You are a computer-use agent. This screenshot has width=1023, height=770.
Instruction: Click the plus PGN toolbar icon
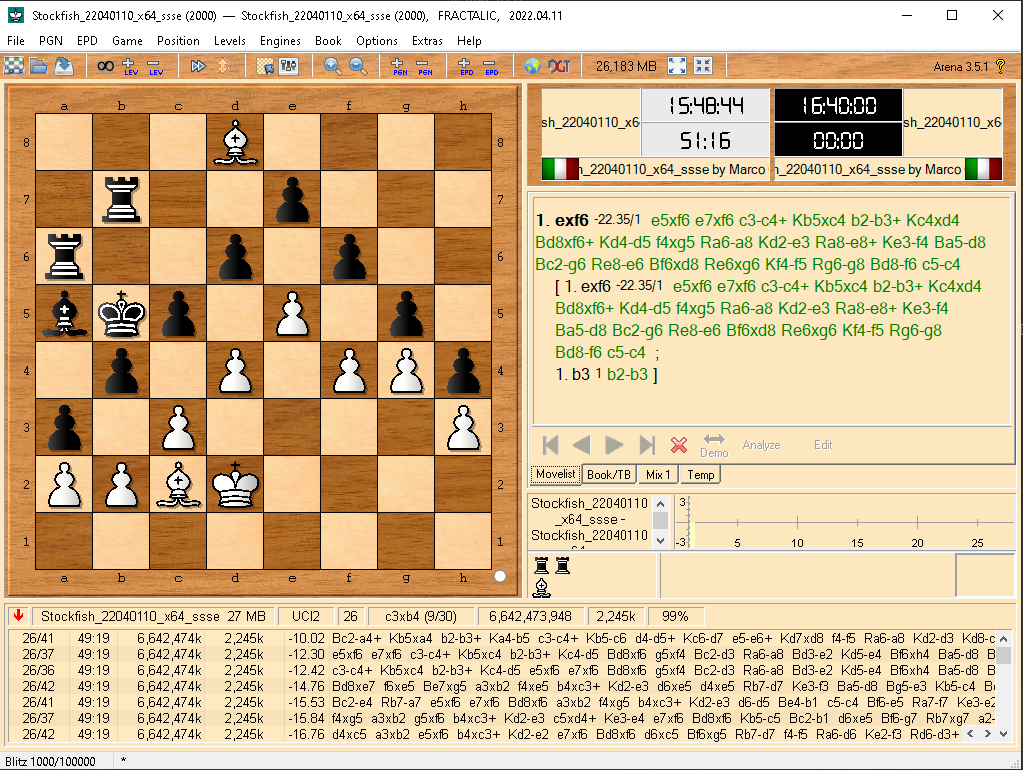(399, 66)
